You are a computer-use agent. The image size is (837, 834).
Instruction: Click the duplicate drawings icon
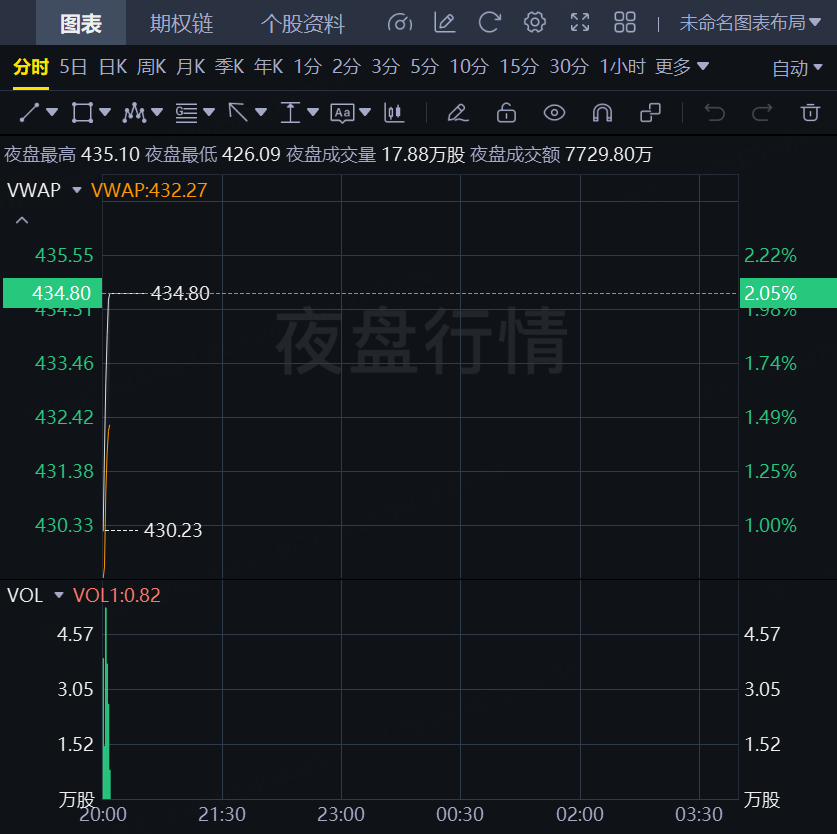(650, 113)
